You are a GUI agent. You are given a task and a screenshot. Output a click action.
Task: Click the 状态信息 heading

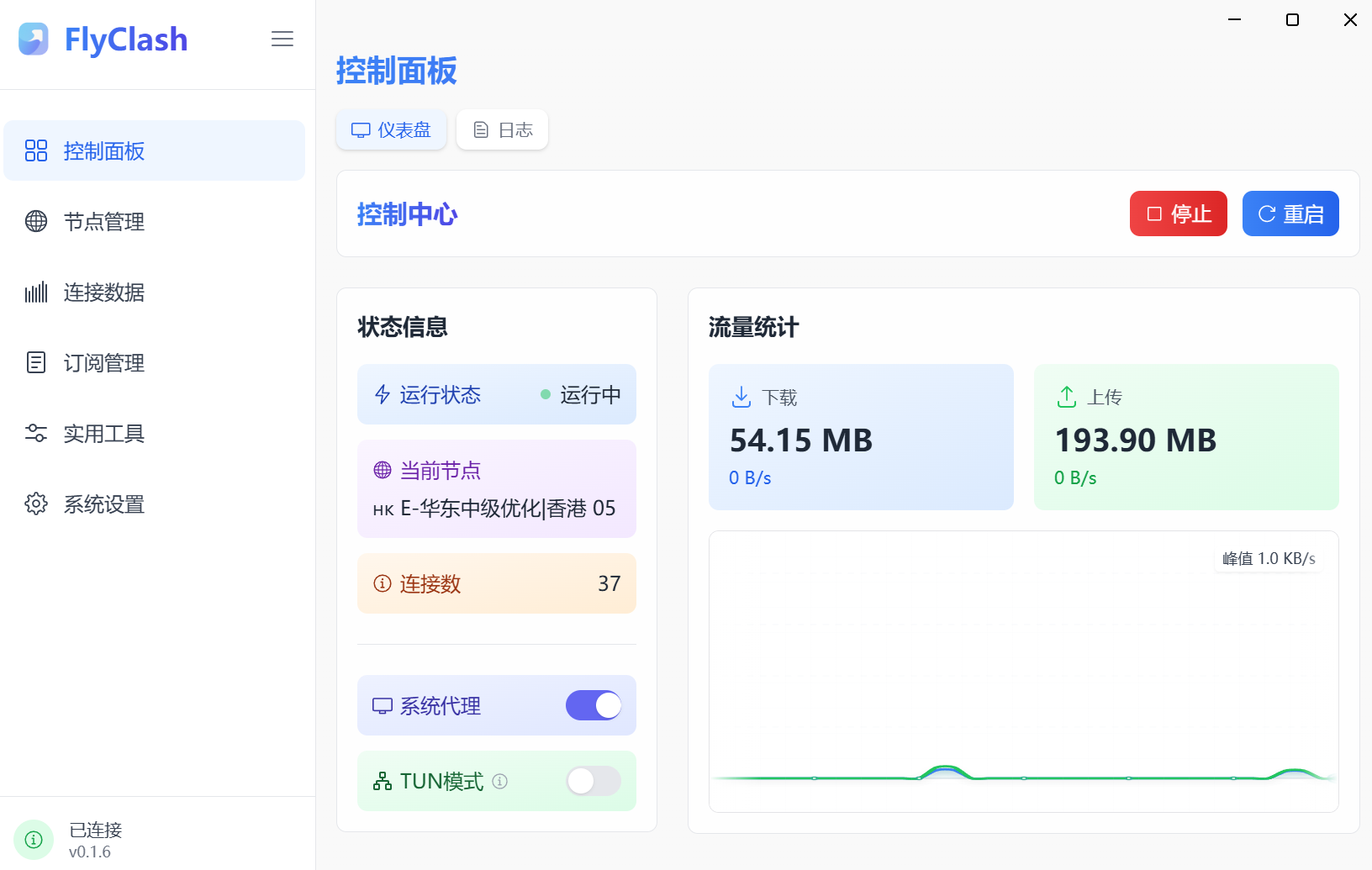(x=402, y=327)
